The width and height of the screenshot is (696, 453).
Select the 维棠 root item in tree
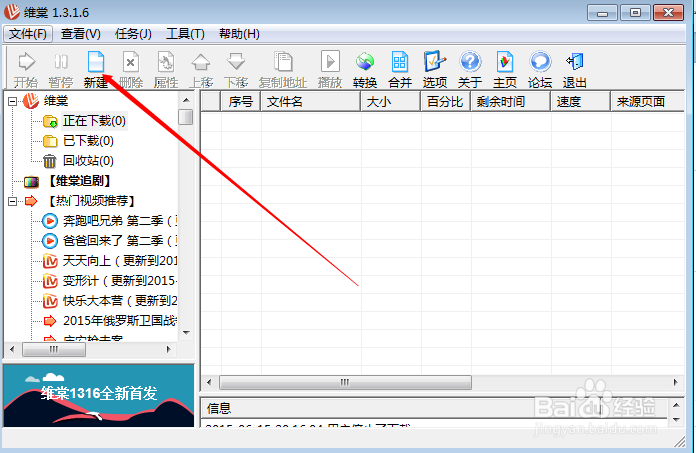coord(56,101)
